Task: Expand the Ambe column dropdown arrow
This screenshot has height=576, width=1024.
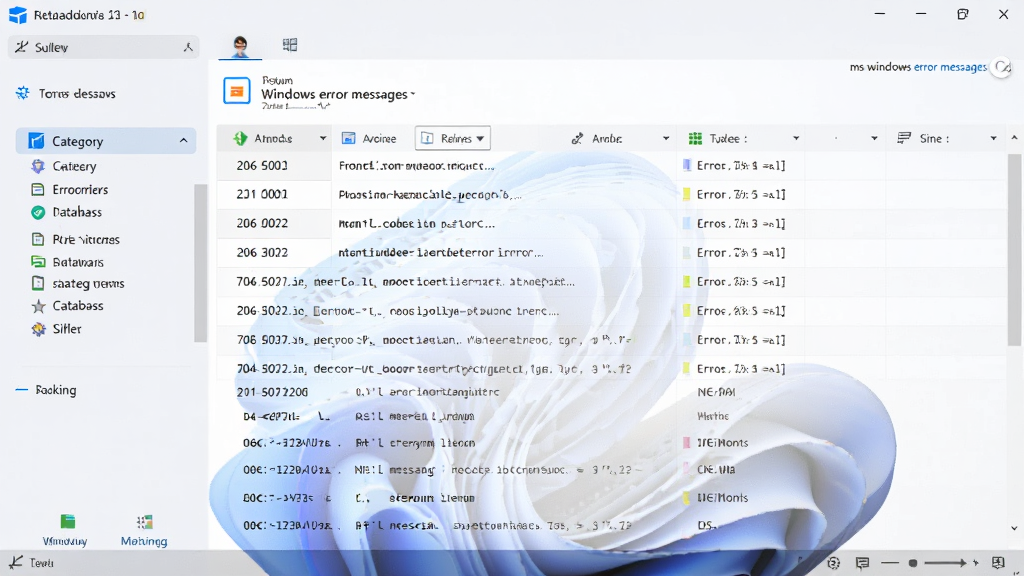Action: 665,138
